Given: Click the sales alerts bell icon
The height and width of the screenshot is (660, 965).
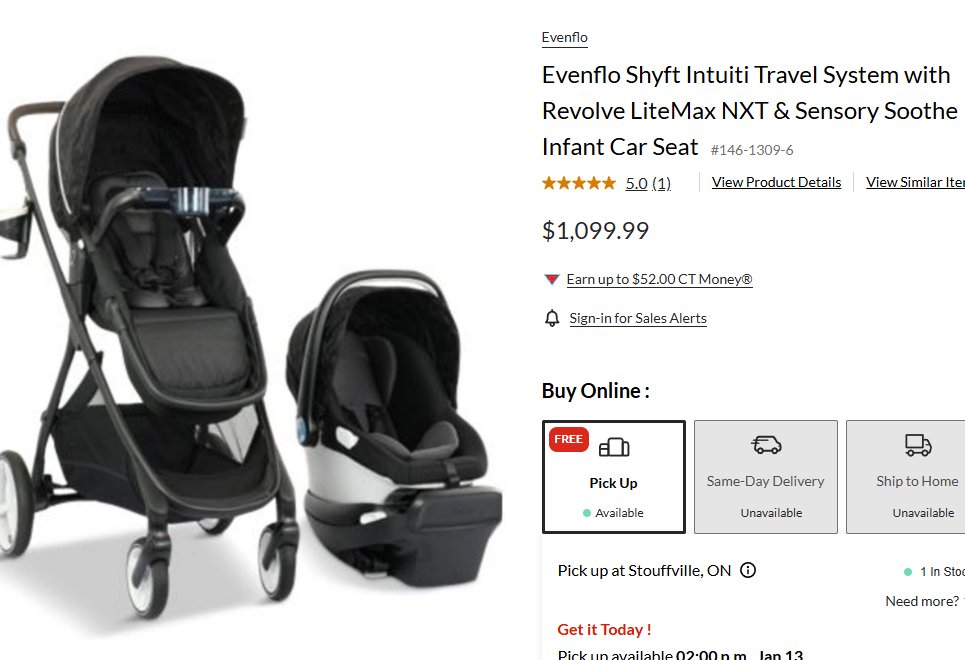Looking at the screenshot, I should (552, 318).
